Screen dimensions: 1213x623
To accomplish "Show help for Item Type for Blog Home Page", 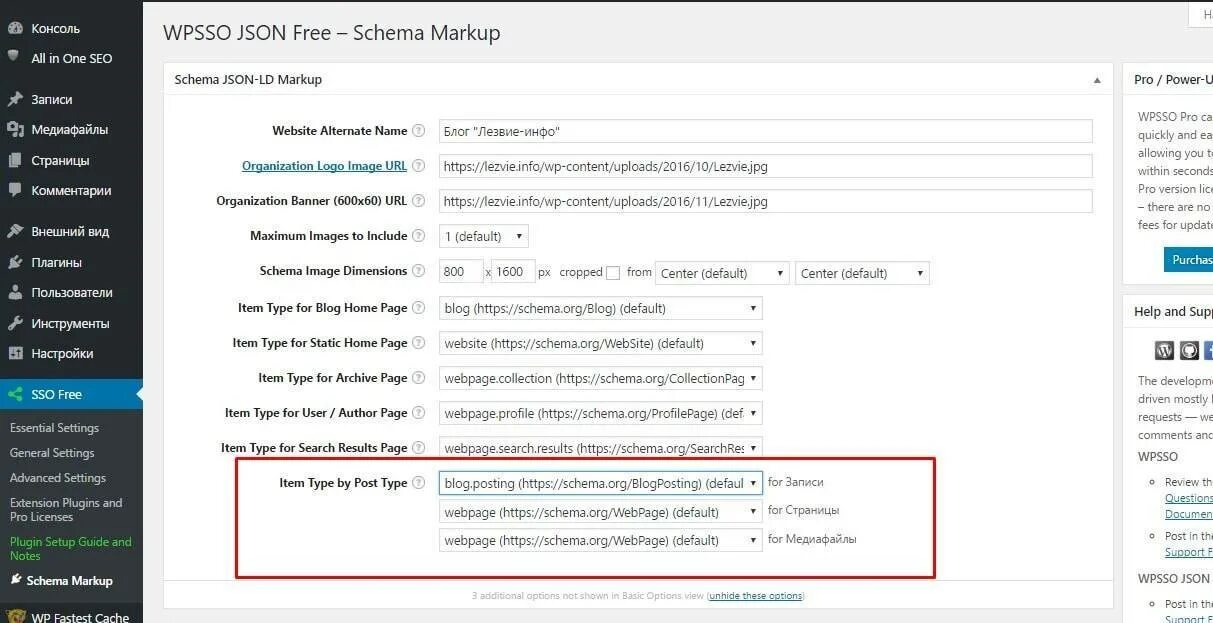I will click(x=419, y=308).
